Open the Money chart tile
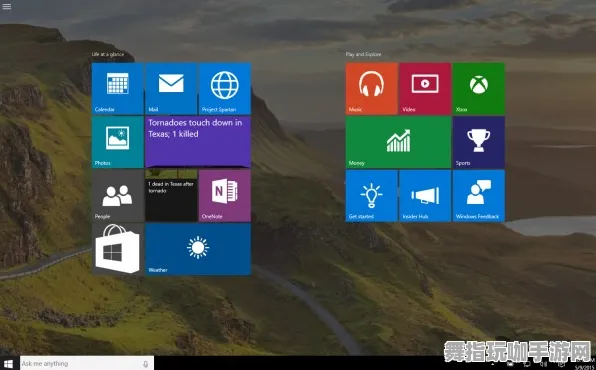This screenshot has height=370, width=596. click(398, 142)
